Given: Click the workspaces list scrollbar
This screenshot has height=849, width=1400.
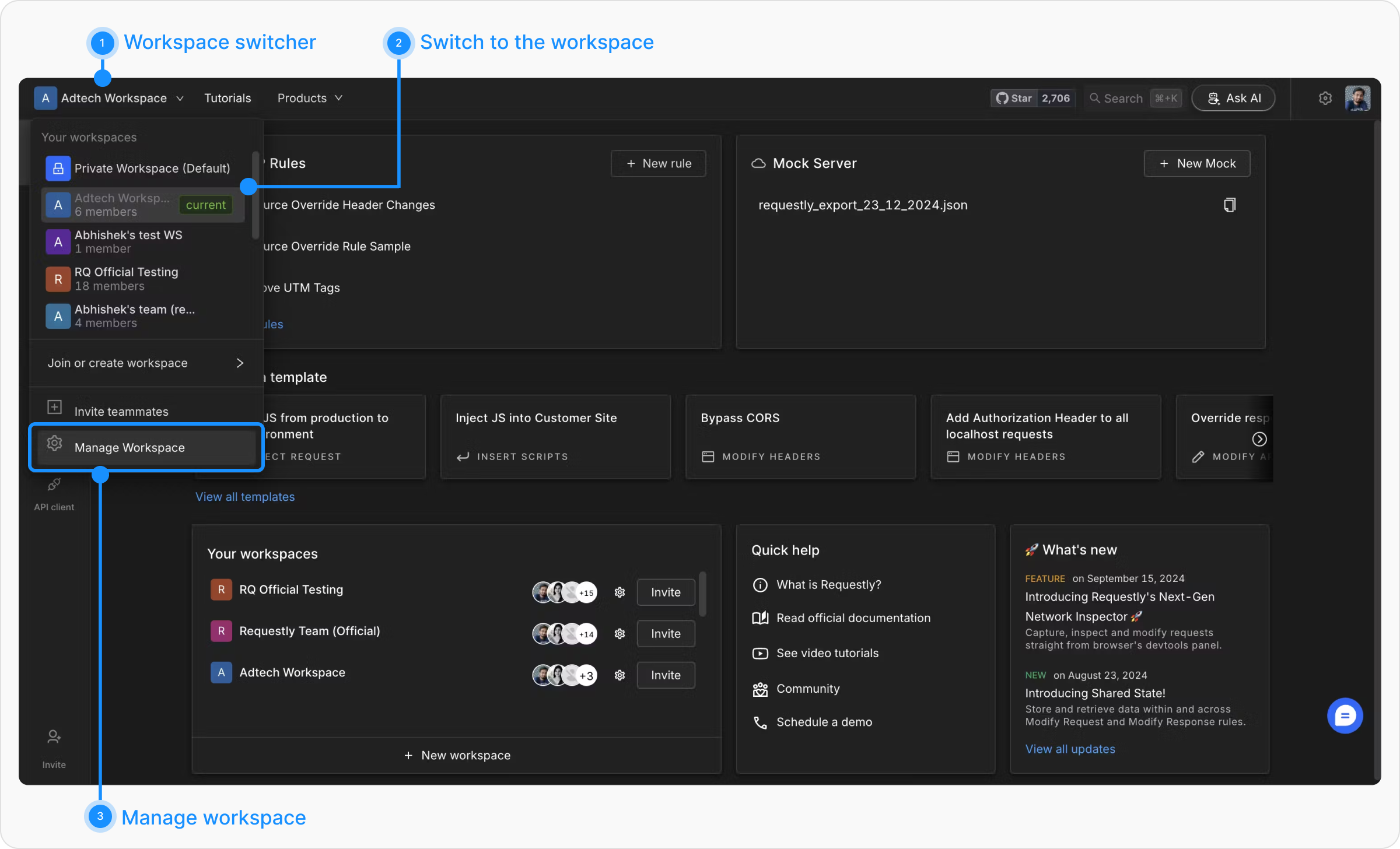Looking at the screenshot, I should pyautogui.click(x=703, y=594).
